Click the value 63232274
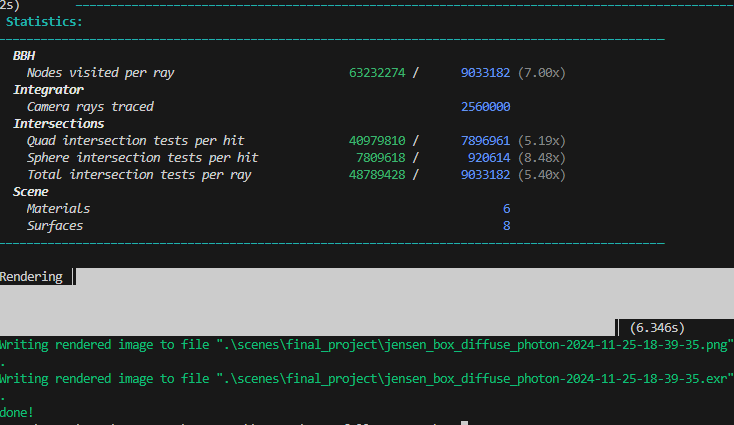 (377, 73)
